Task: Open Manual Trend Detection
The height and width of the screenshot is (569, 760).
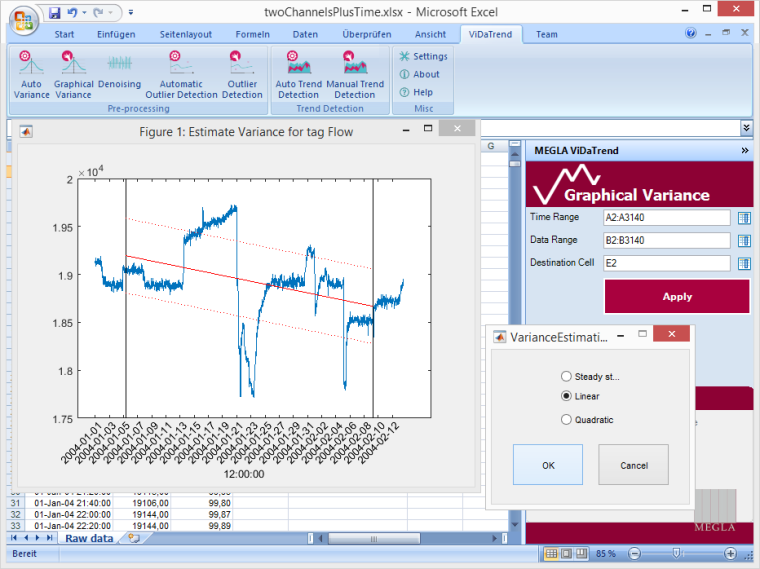Action: point(355,75)
